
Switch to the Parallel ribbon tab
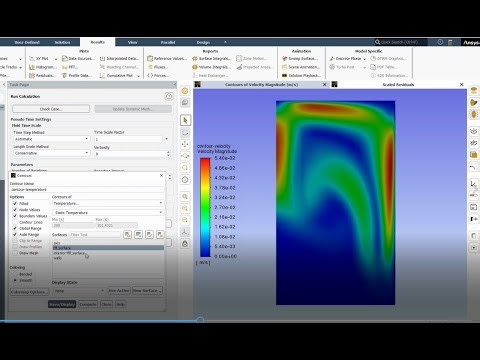(x=168, y=42)
